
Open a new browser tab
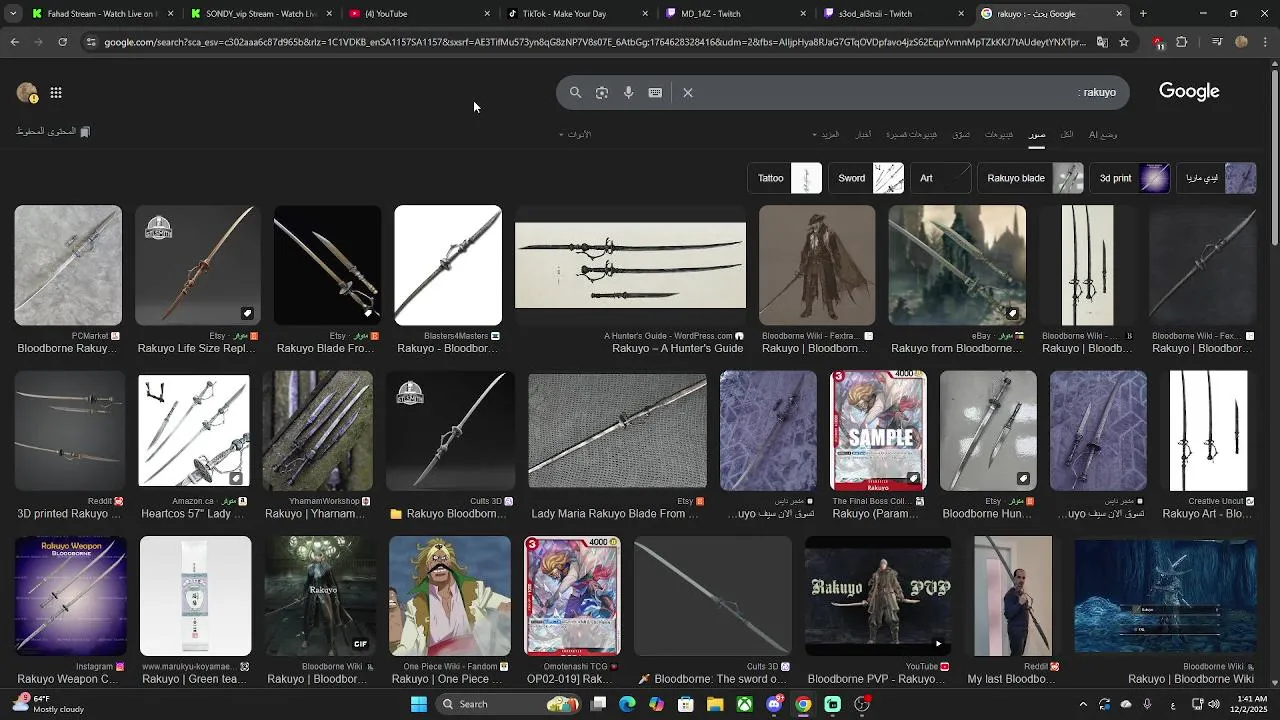click(x=1143, y=14)
